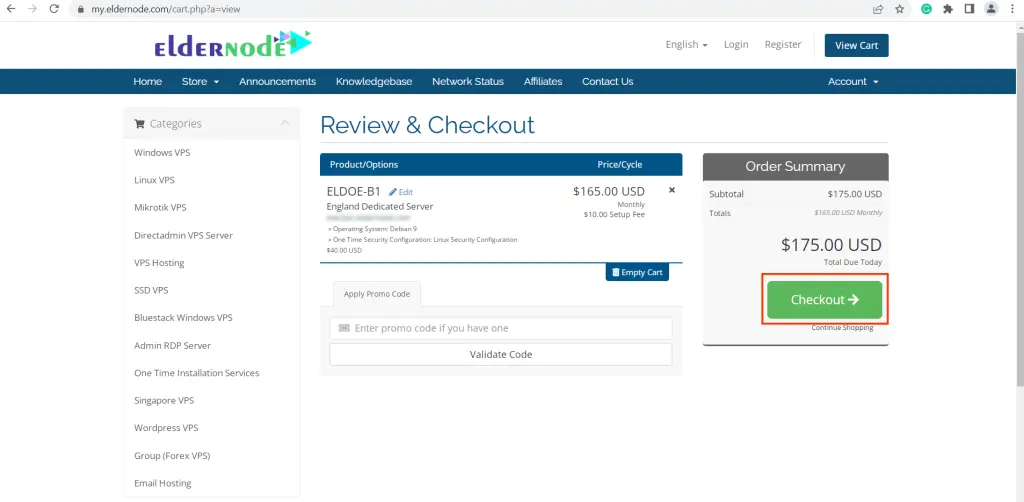Reload the page with the refresh icon
The height and width of the screenshot is (502, 1024).
coord(54,9)
